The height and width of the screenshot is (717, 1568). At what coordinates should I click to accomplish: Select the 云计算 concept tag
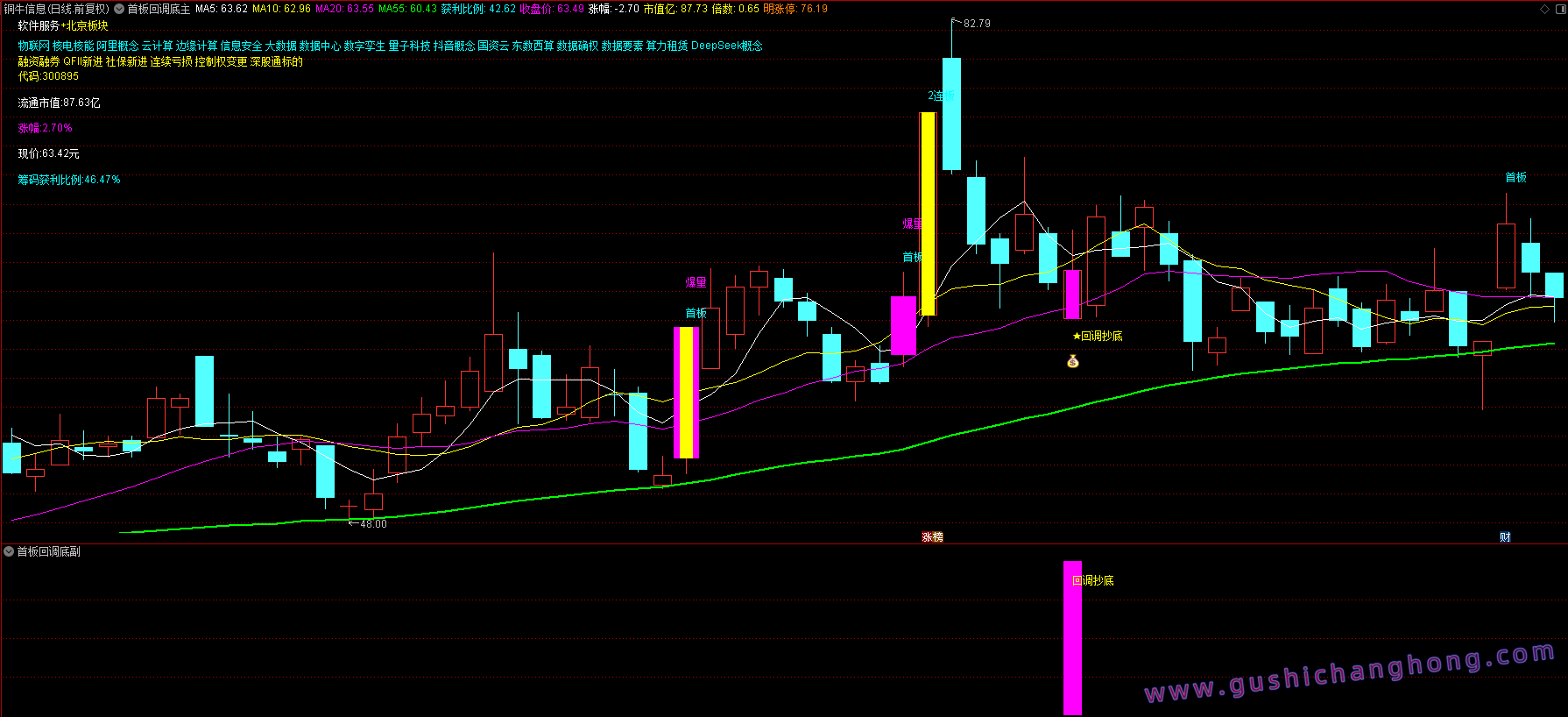[157, 46]
